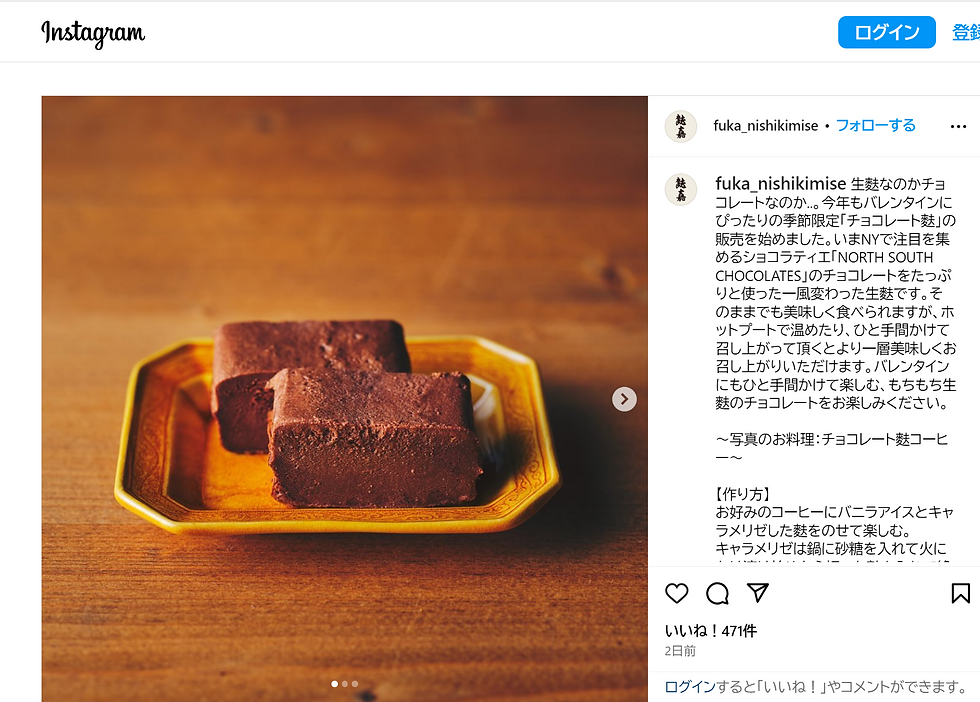View the likes list, いいね！471件
980x702 pixels.
click(710, 631)
